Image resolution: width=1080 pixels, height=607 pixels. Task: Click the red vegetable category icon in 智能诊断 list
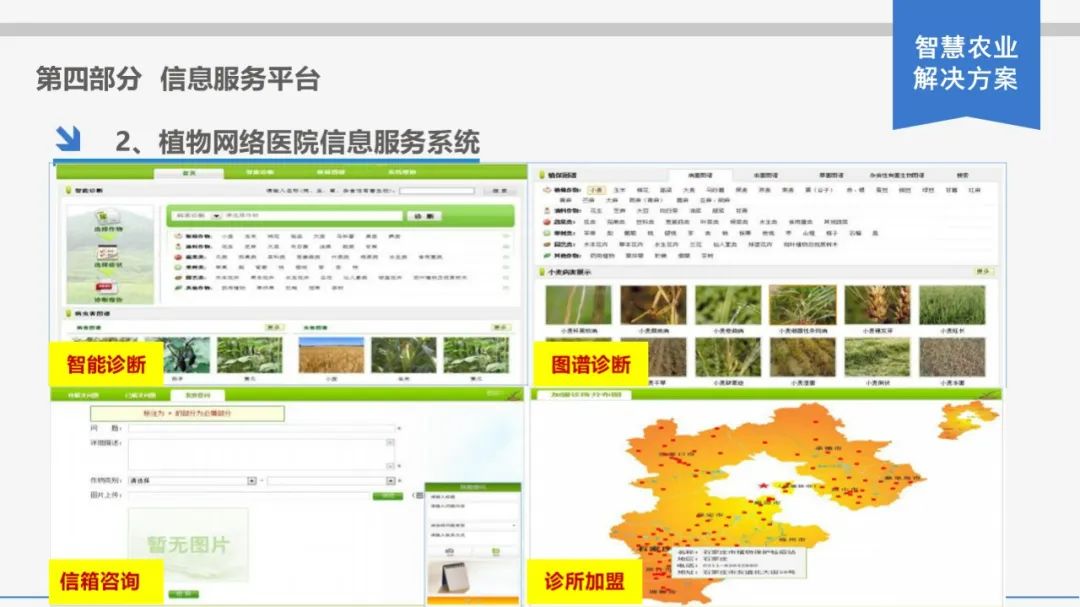coord(178,257)
